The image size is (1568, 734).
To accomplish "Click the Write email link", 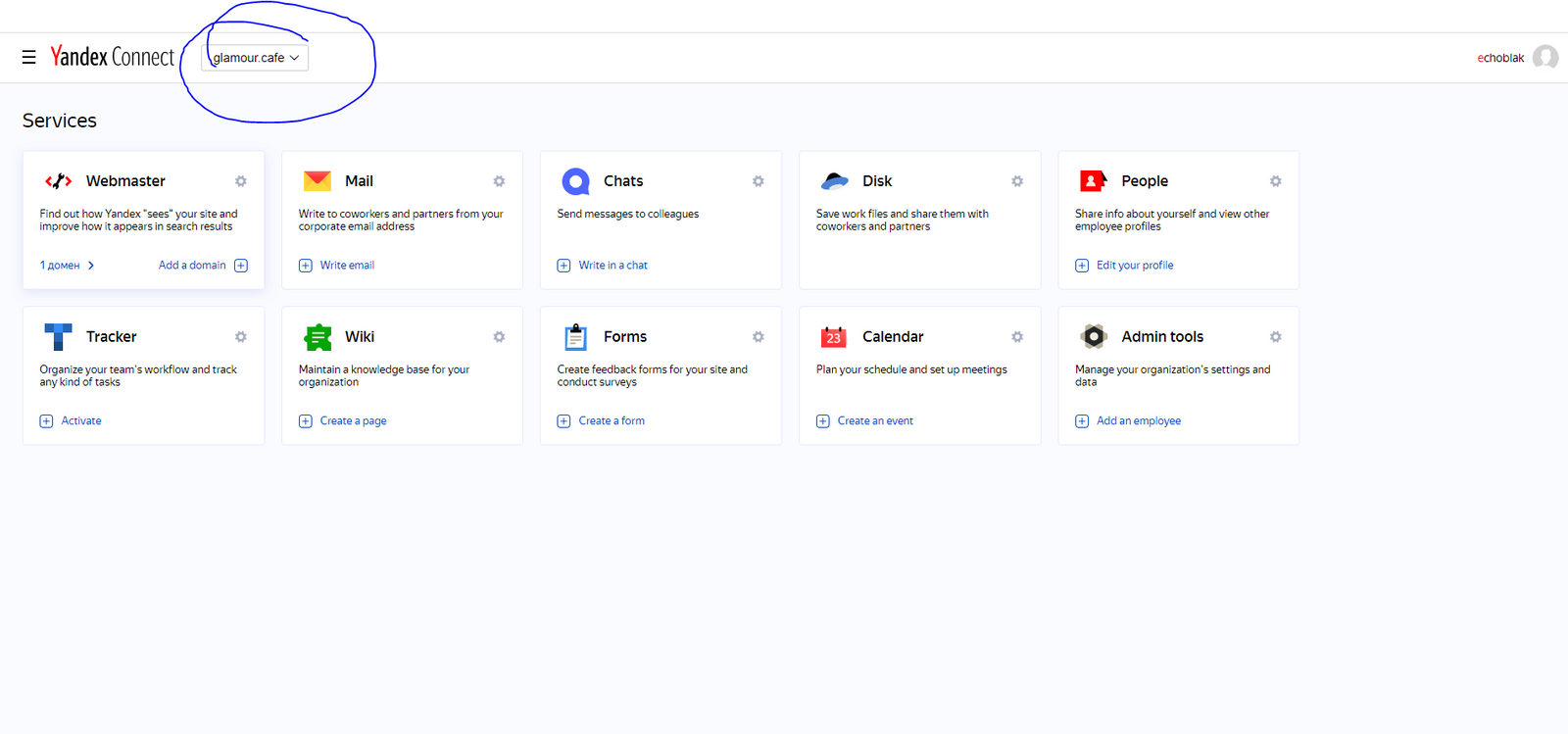I will pos(347,266).
